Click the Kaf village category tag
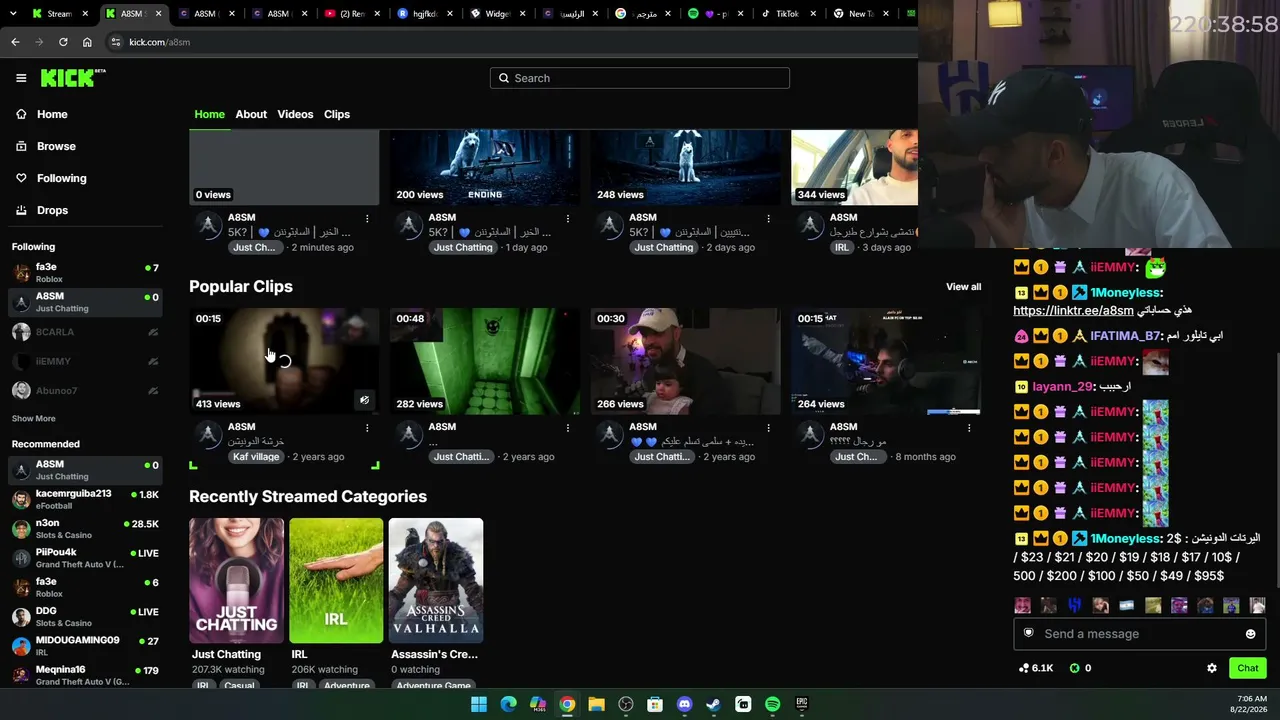Screen dimensions: 1280x720 pos(256,457)
